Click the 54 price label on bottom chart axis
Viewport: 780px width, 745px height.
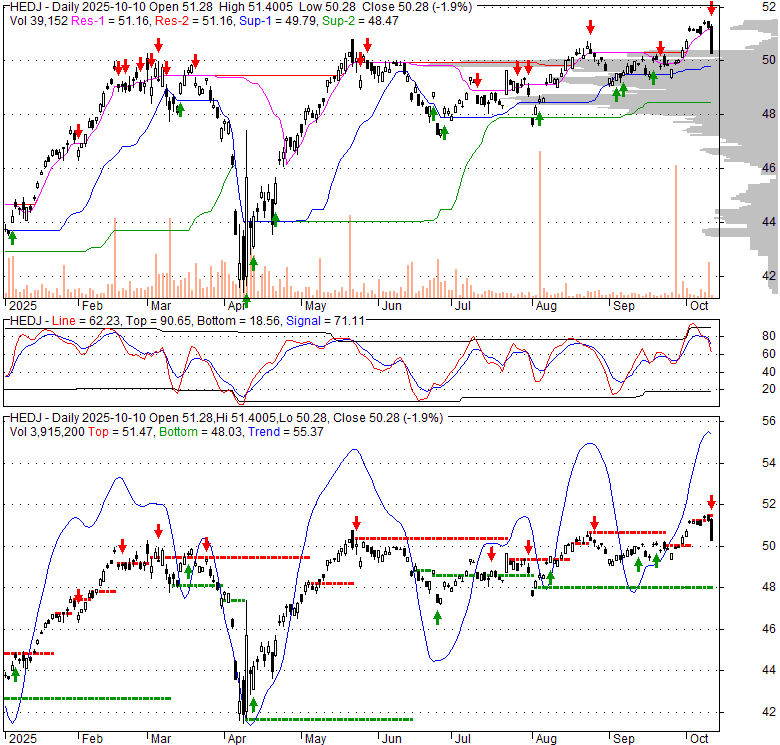769,463
